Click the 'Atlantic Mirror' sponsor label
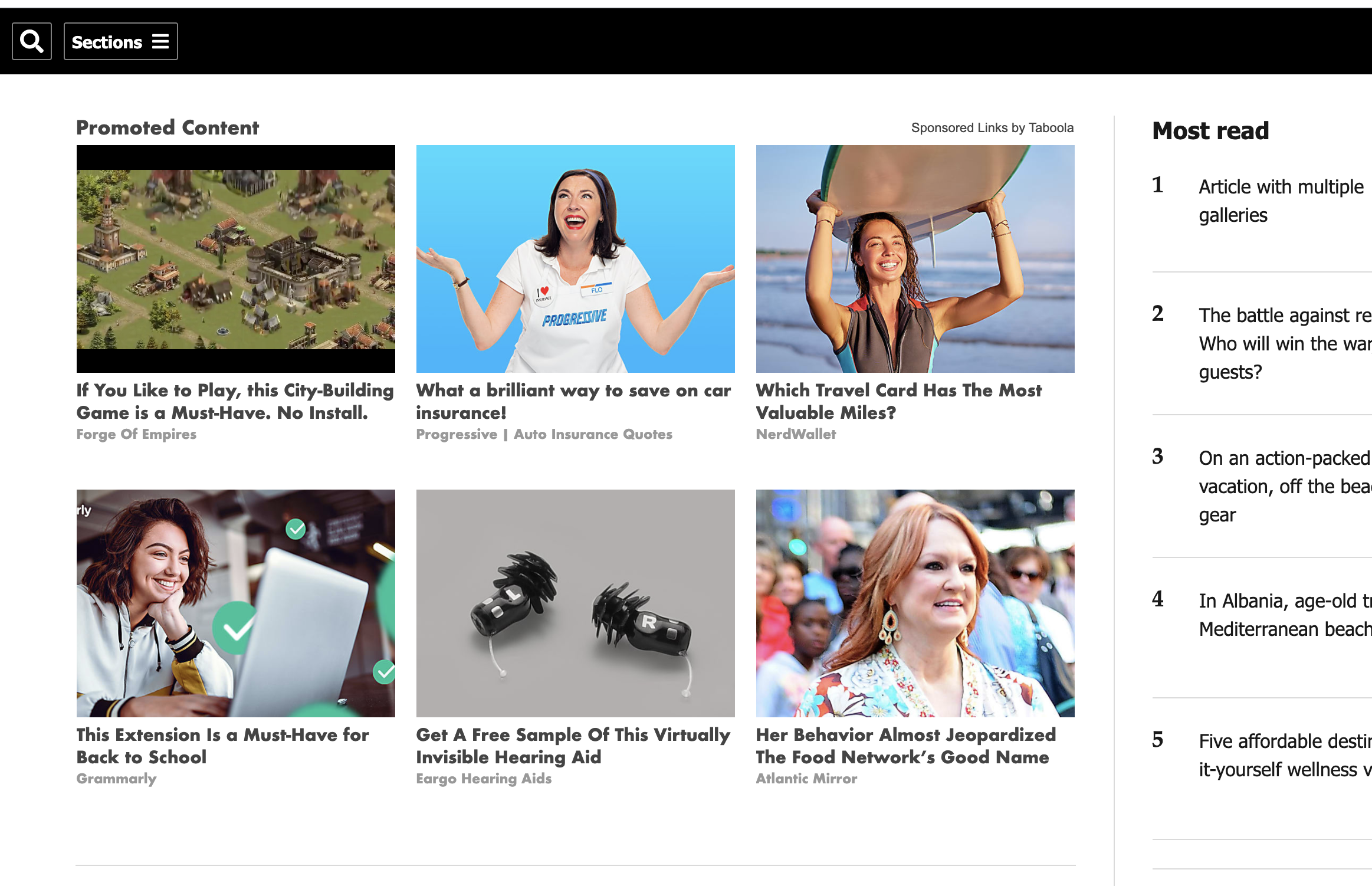Image resolution: width=1372 pixels, height=886 pixels. tap(806, 779)
